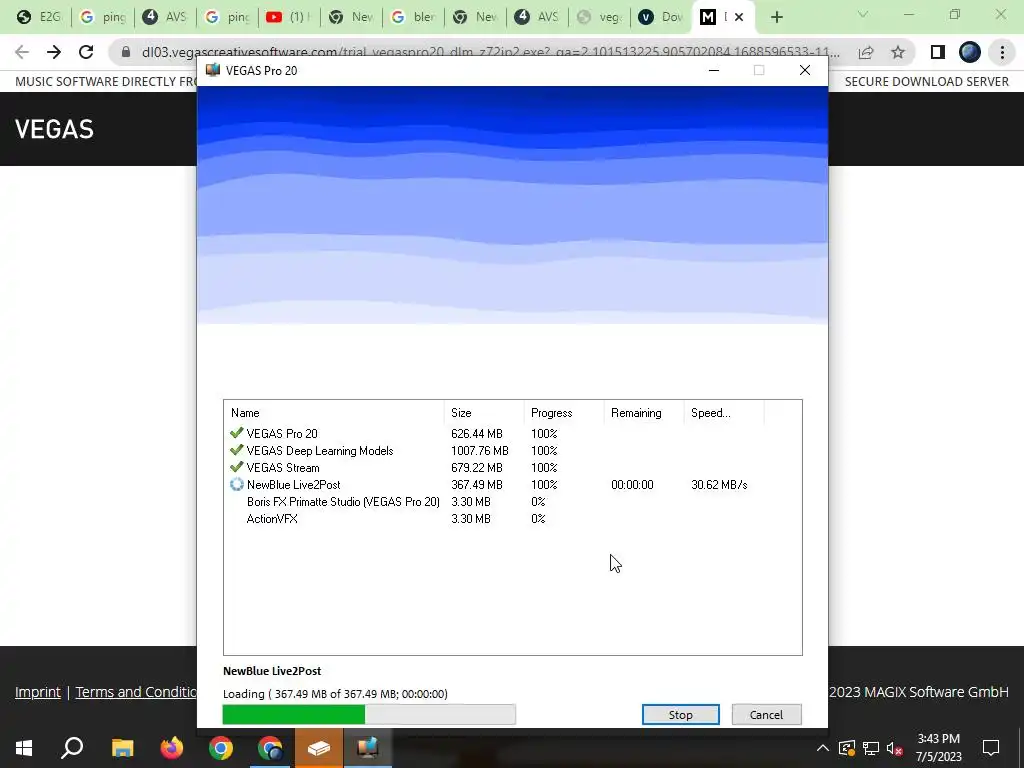Viewport: 1024px width, 768px height.
Task: Toggle Chrome's side panel icon
Action: [938, 52]
